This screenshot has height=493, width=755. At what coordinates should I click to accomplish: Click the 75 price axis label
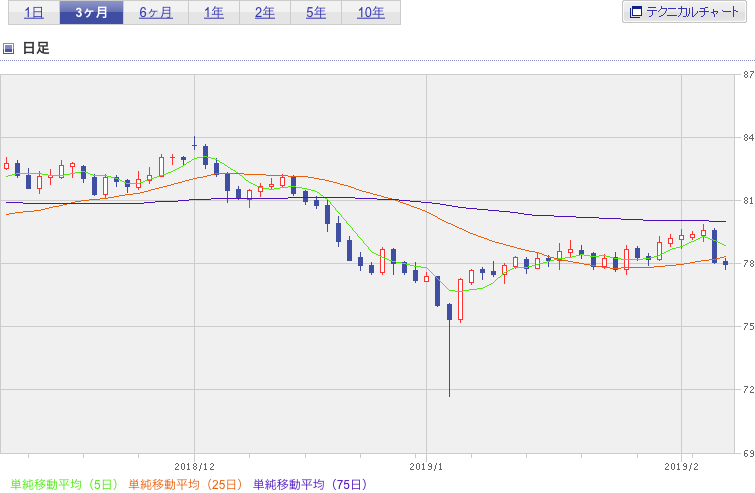coord(748,327)
